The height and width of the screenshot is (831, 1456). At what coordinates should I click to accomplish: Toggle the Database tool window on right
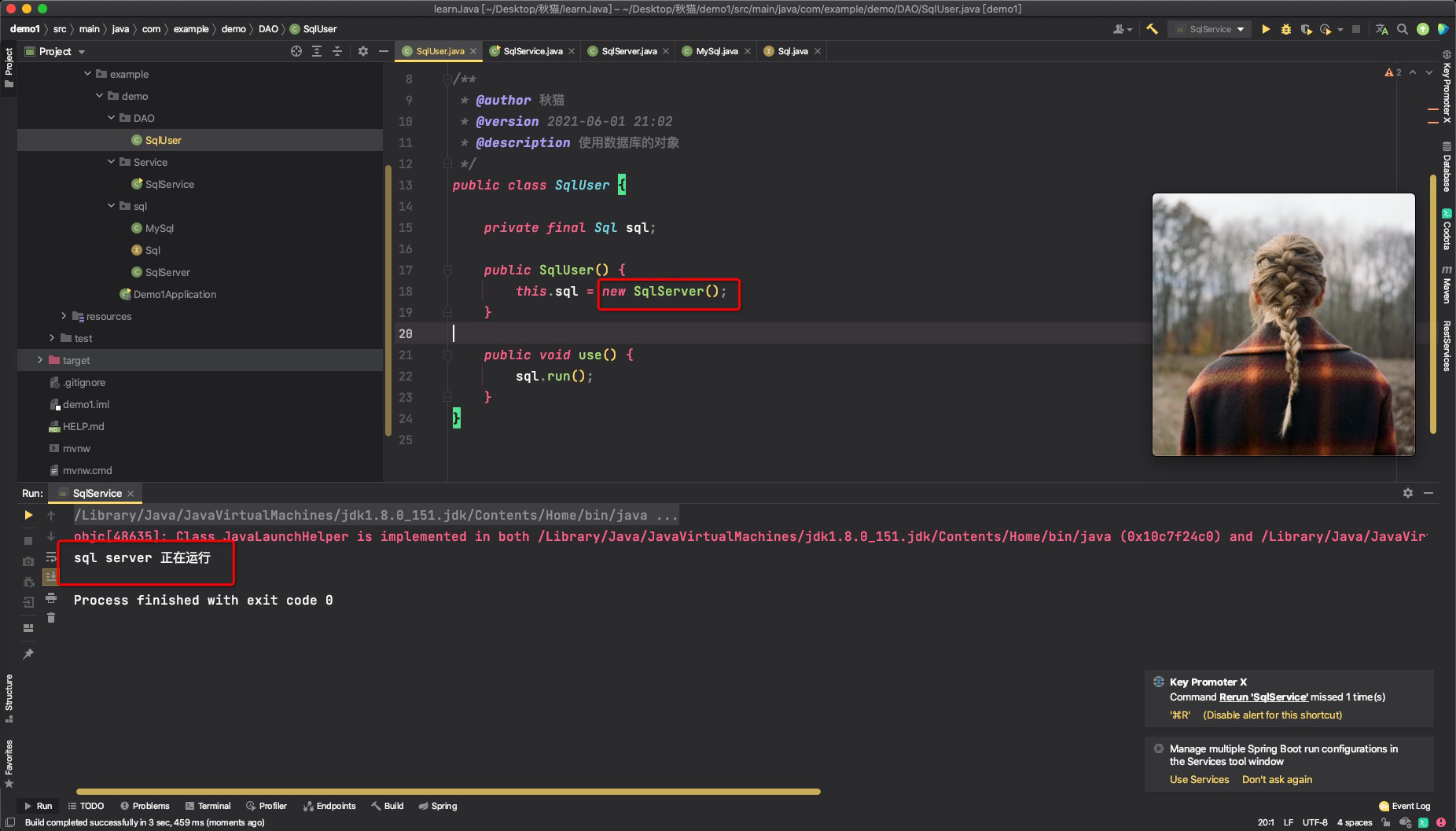[1447, 167]
